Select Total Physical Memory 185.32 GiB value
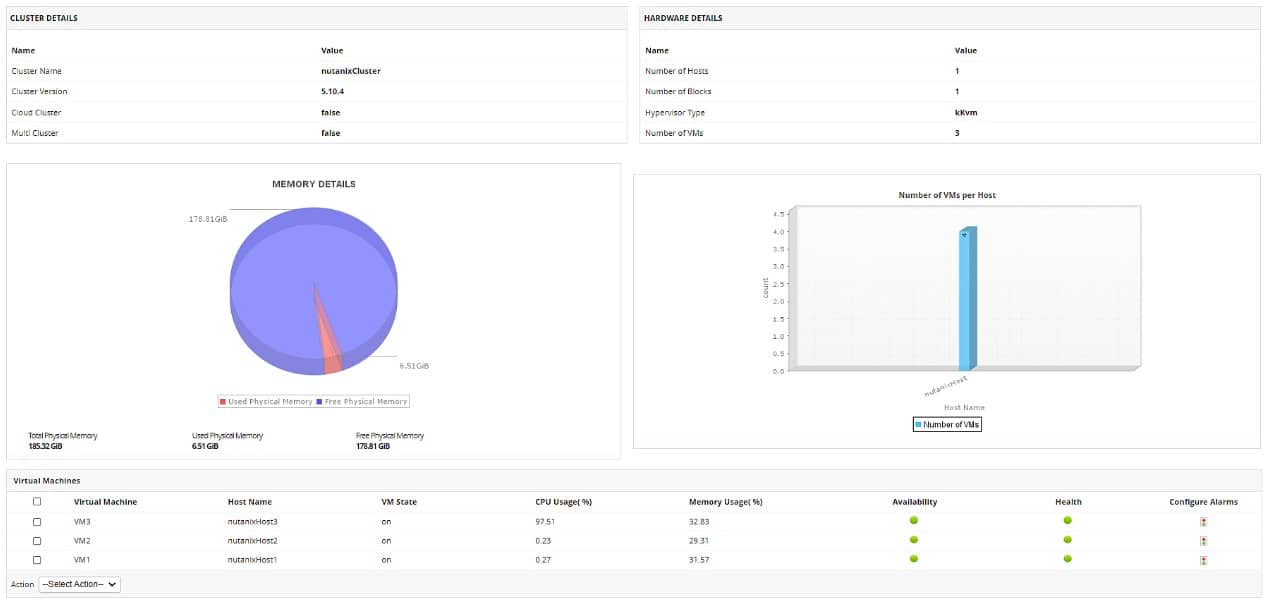 point(45,446)
